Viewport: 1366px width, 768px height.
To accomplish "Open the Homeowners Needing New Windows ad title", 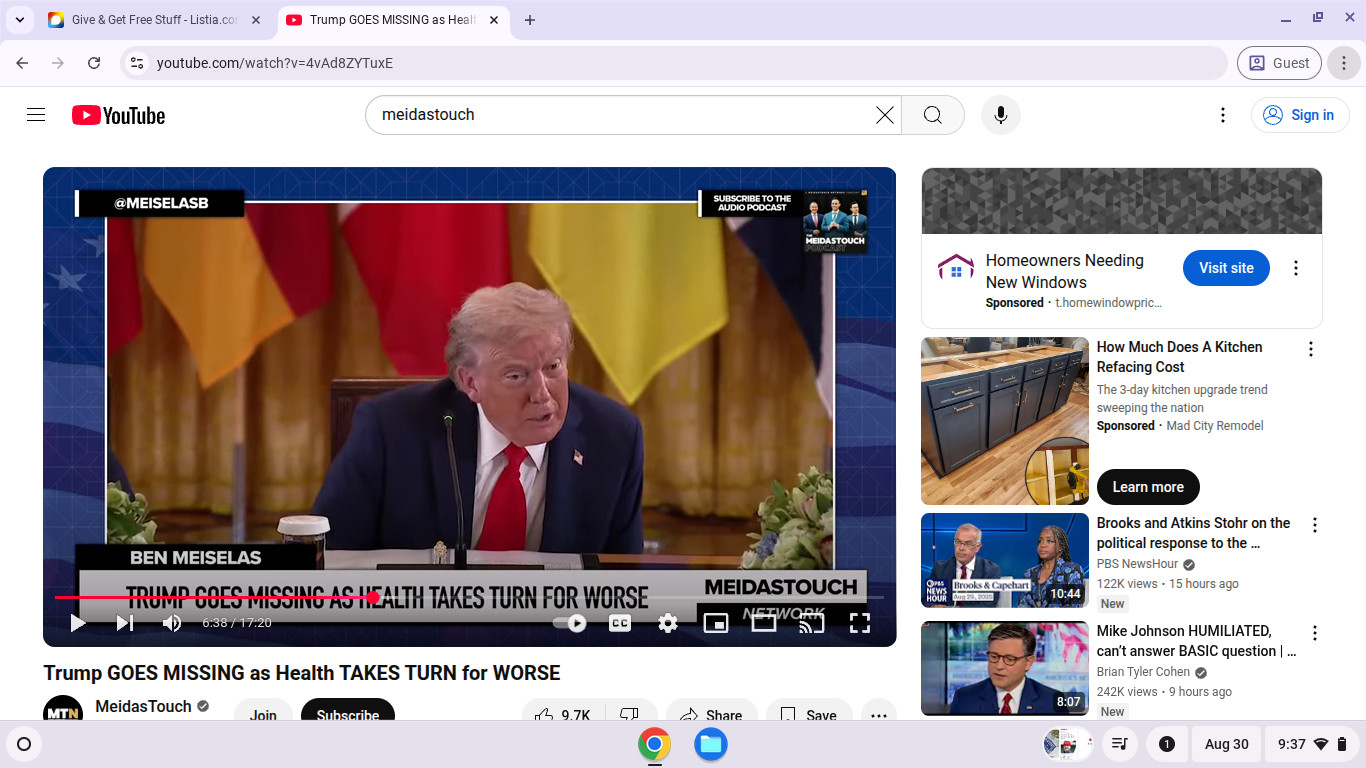I will tap(1065, 271).
